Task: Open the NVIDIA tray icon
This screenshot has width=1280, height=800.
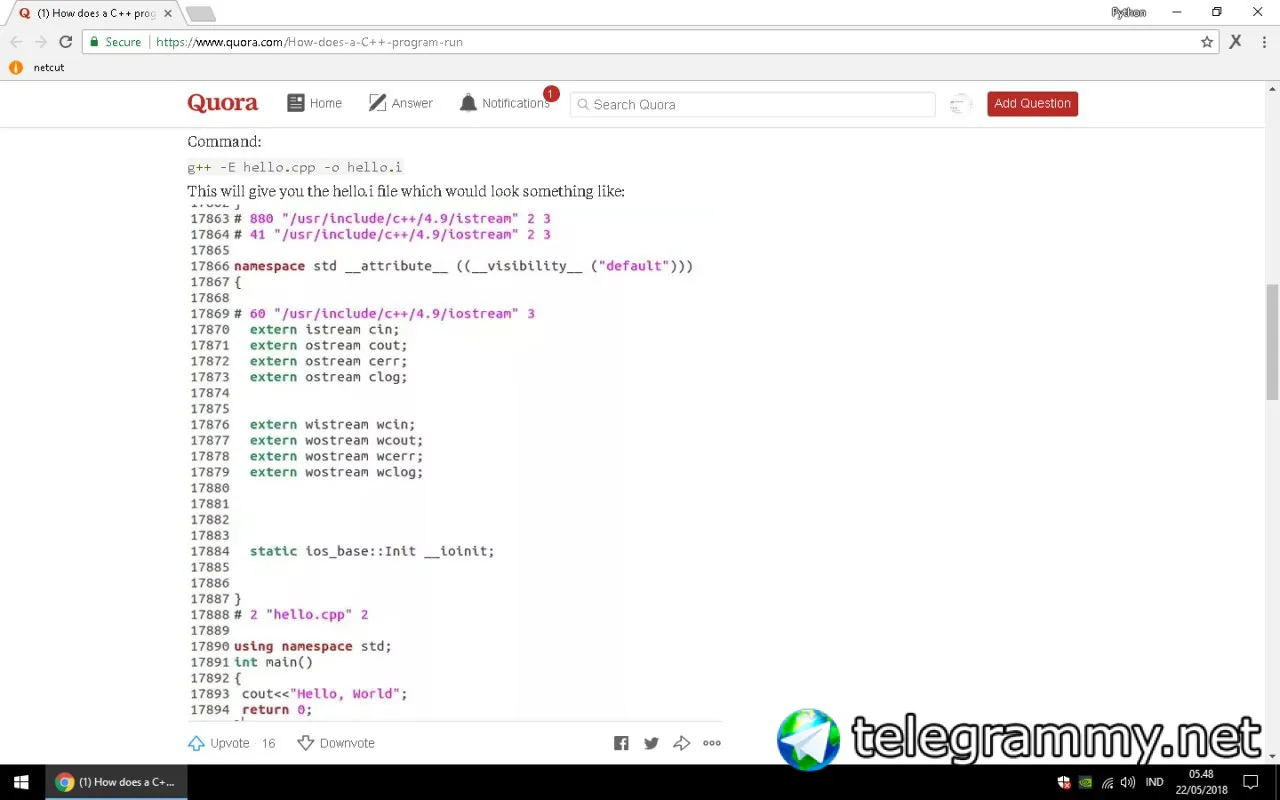Action: click(1085, 783)
